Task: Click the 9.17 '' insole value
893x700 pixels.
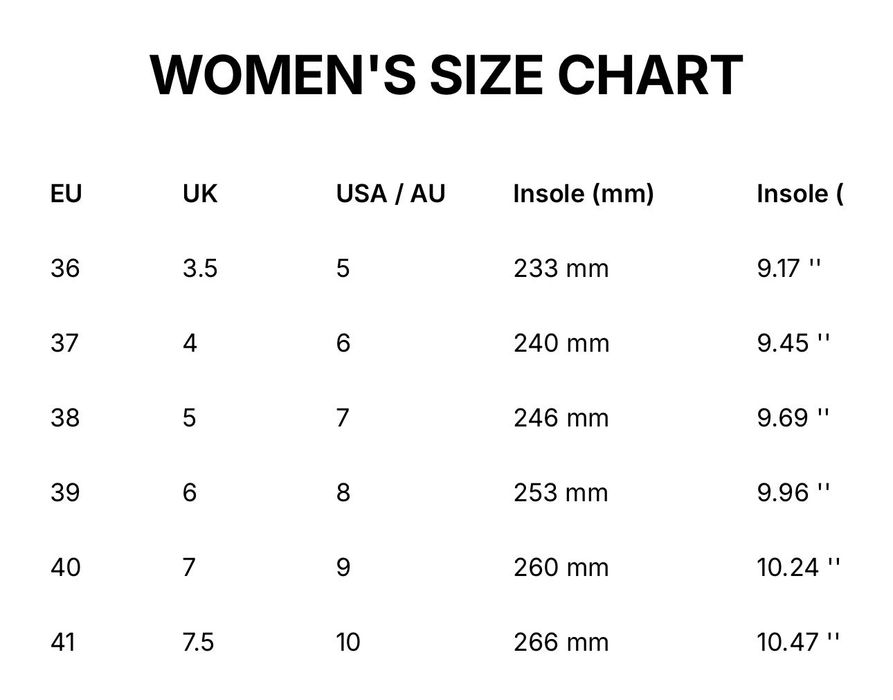Action: click(789, 269)
